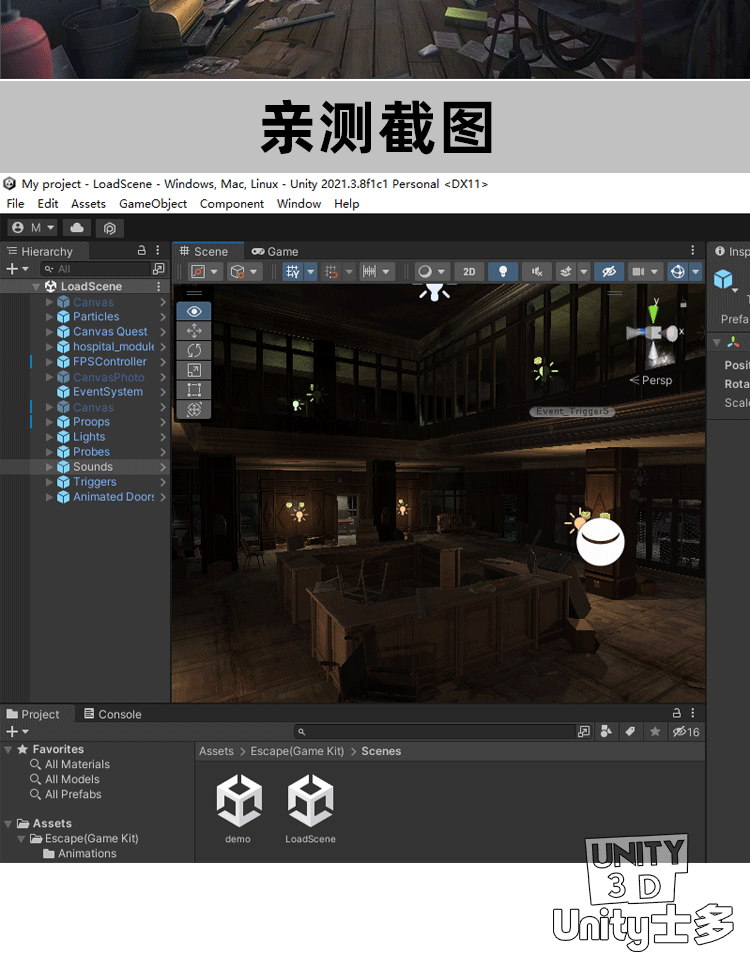Toggle grid visibility button
The height and width of the screenshot is (960, 750).
point(293,271)
